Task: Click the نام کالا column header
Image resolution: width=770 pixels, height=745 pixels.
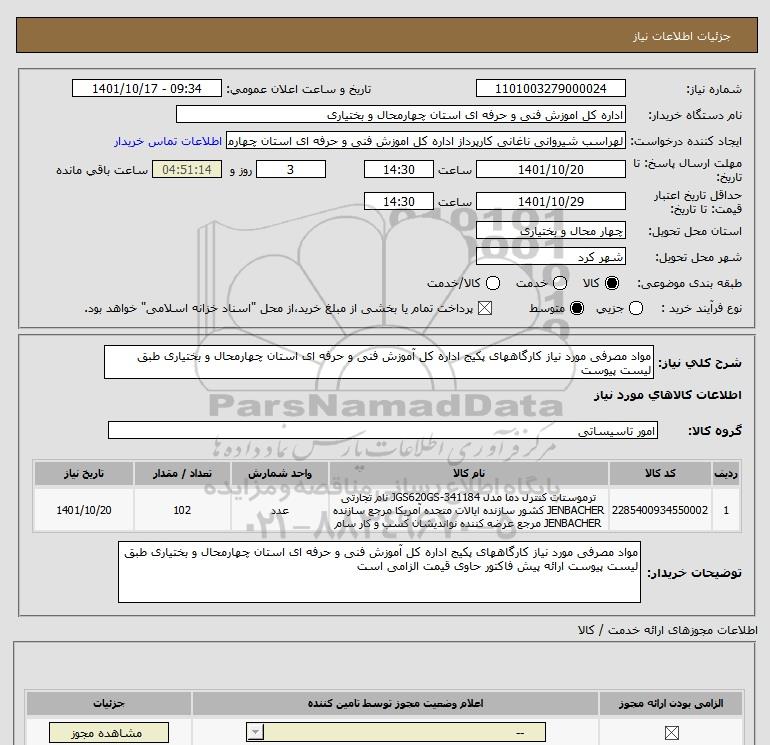Action: point(469,473)
